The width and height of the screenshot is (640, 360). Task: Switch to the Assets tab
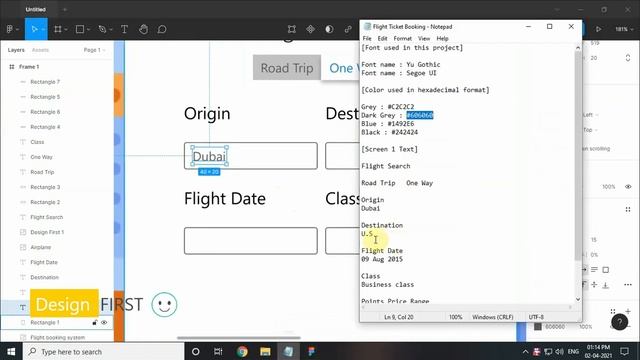[40, 50]
